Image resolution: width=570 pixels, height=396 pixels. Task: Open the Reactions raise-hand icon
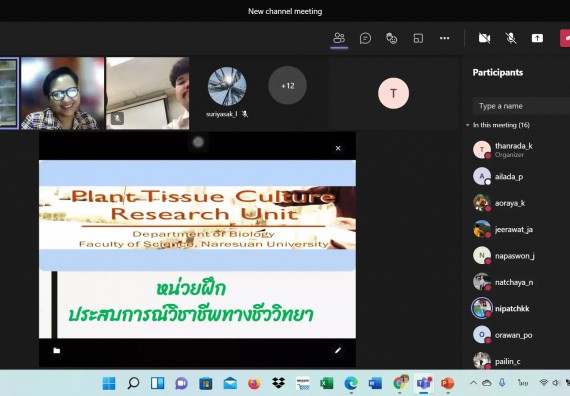tap(392, 38)
